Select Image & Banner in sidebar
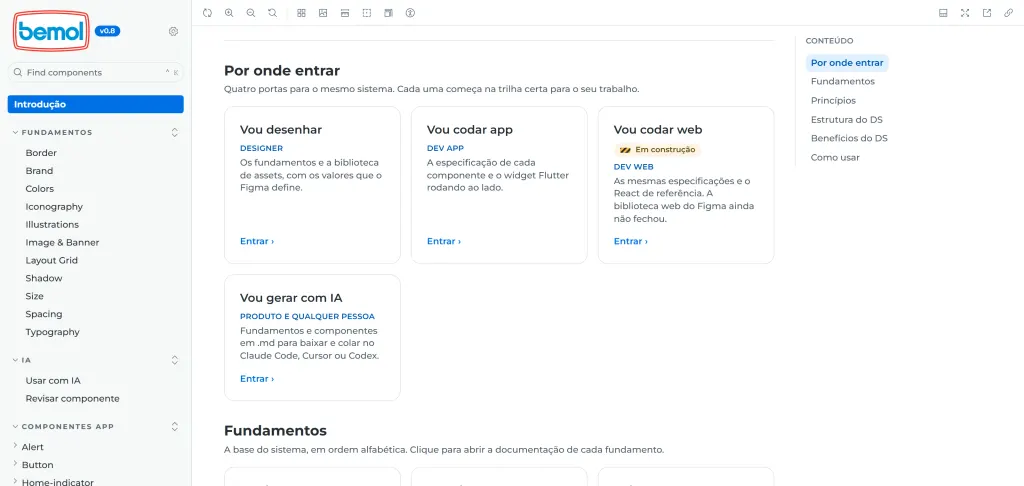 pyautogui.click(x=63, y=242)
